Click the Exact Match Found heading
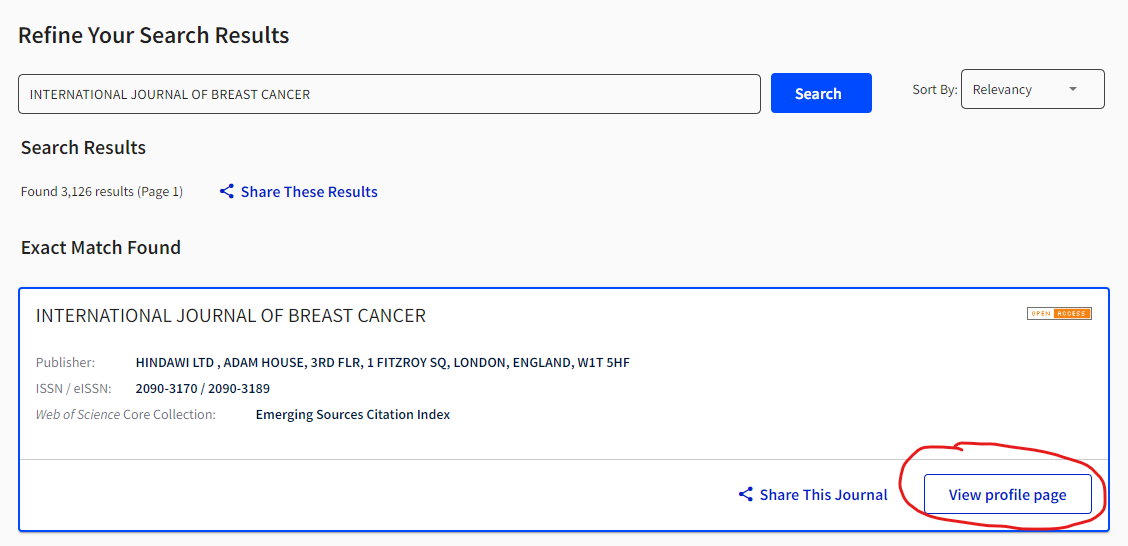The height and width of the screenshot is (546, 1128). (101, 247)
